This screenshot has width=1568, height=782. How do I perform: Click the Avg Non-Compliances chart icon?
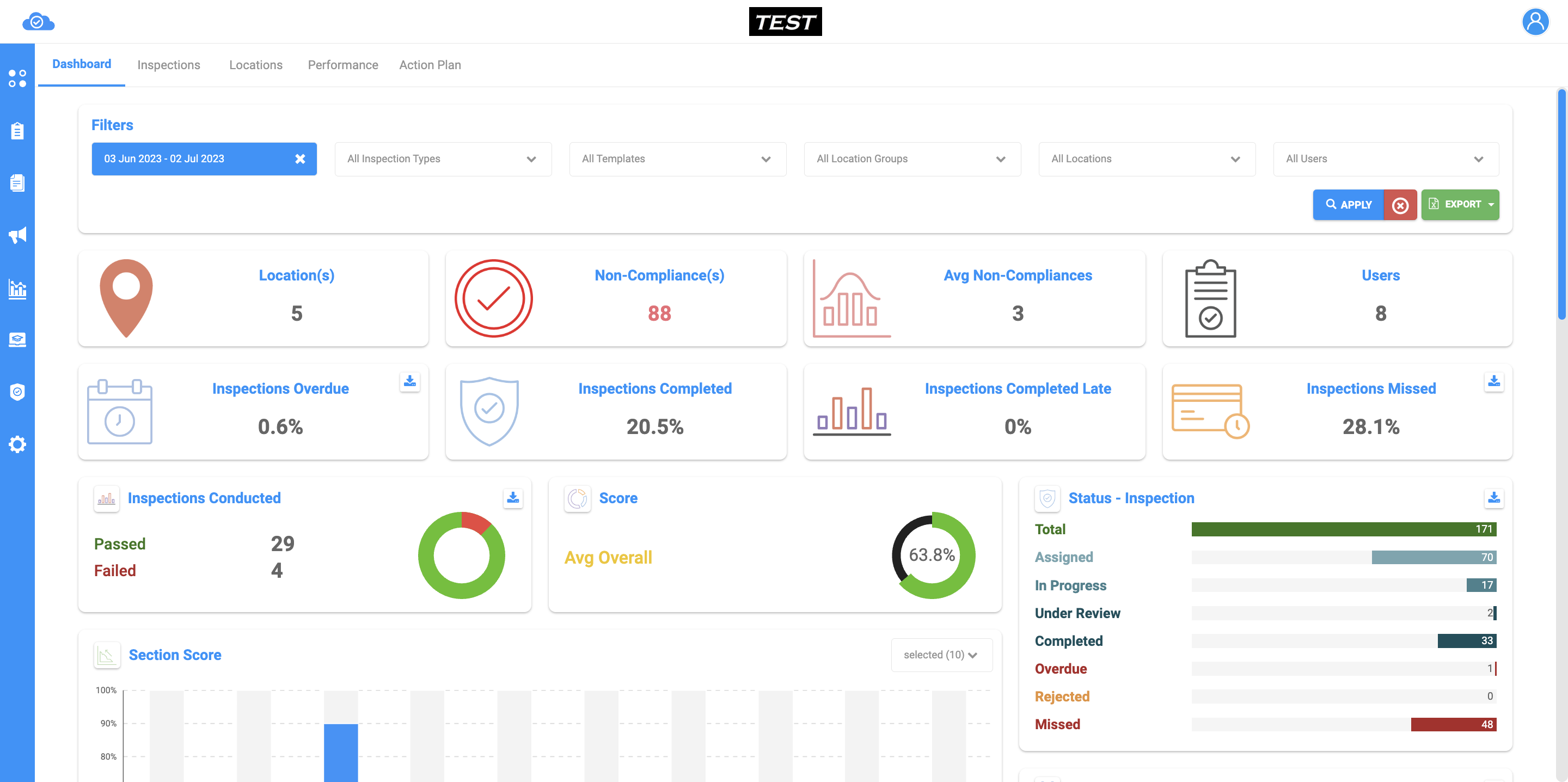[x=852, y=298]
